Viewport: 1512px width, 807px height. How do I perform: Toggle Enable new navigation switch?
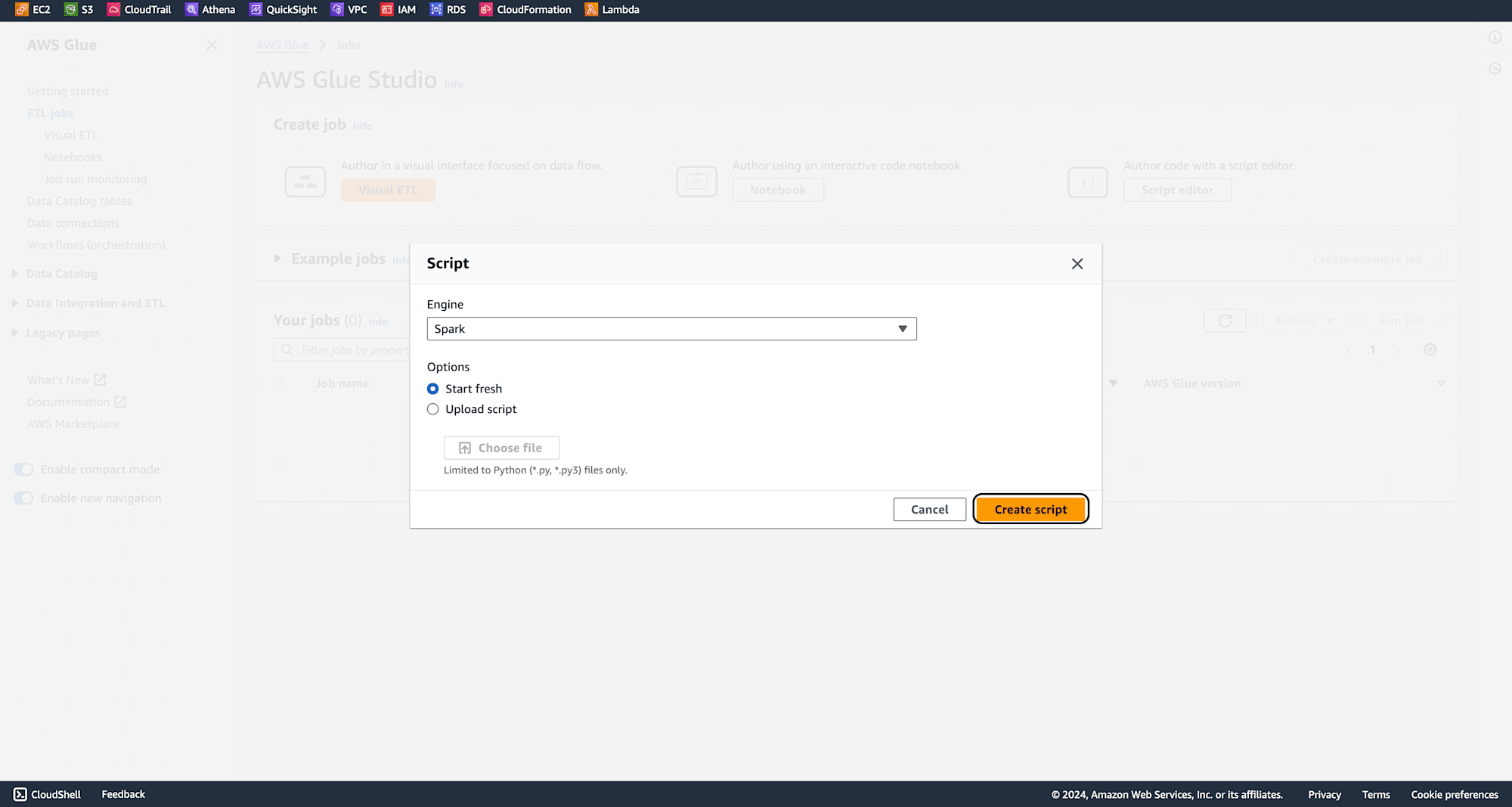point(23,498)
